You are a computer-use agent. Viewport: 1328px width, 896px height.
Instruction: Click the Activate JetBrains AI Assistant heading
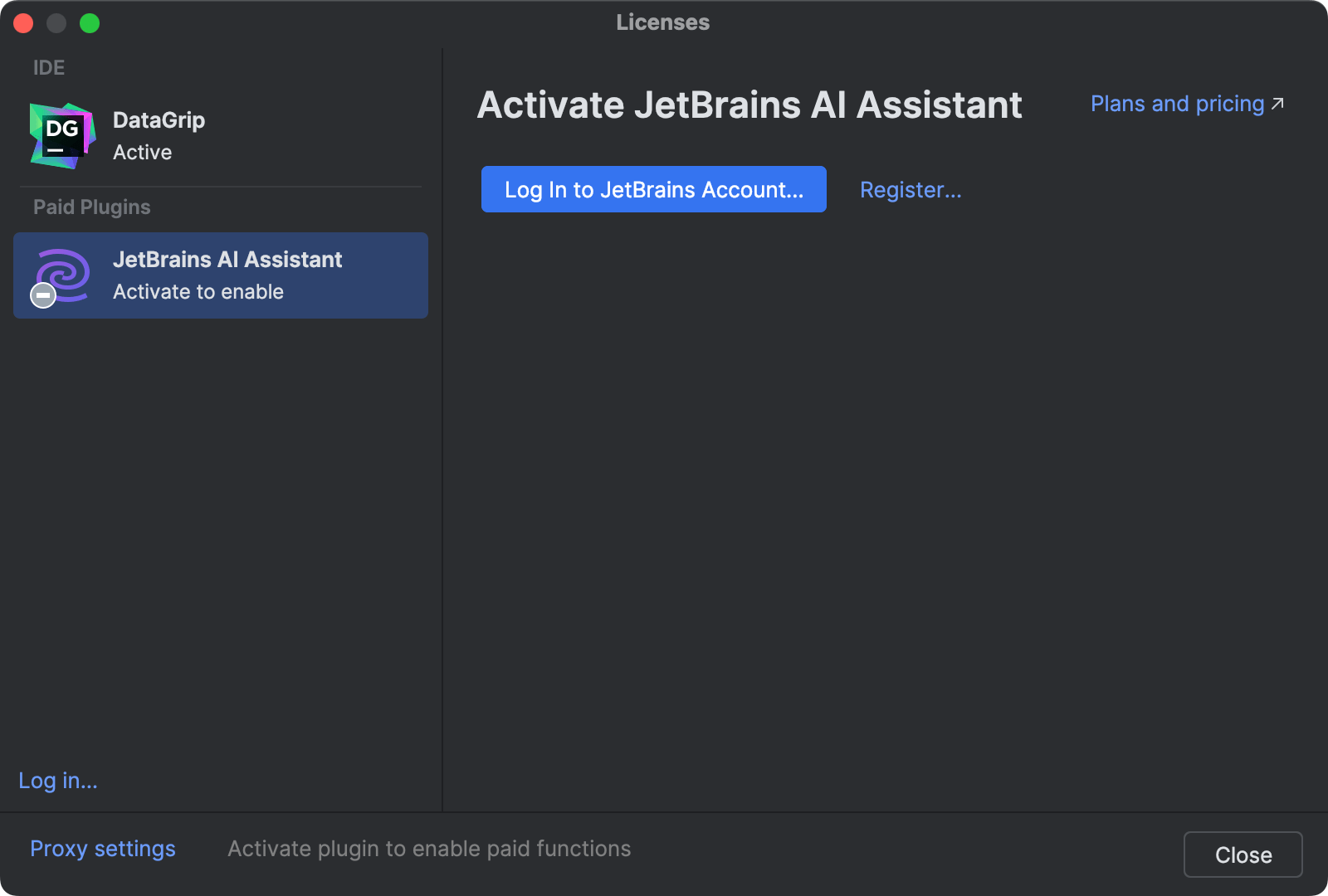pos(749,105)
